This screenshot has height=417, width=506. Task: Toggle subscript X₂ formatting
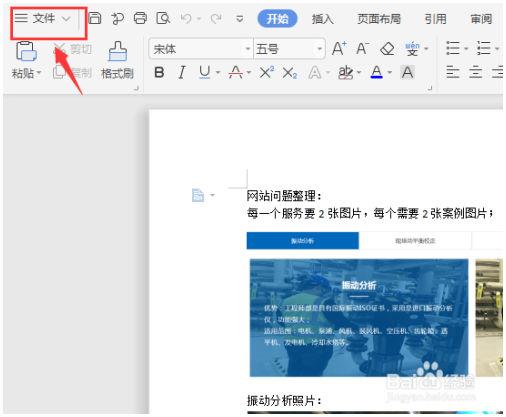pos(289,73)
